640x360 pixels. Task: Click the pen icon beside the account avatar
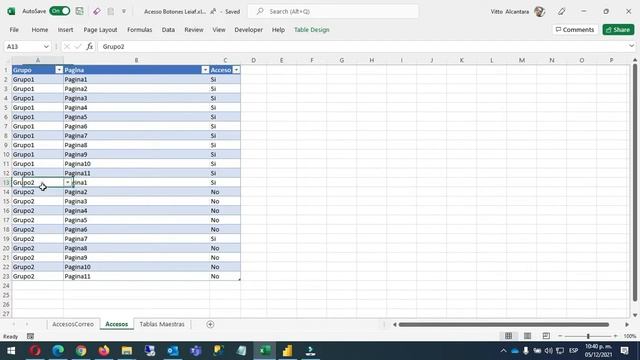[562, 11]
